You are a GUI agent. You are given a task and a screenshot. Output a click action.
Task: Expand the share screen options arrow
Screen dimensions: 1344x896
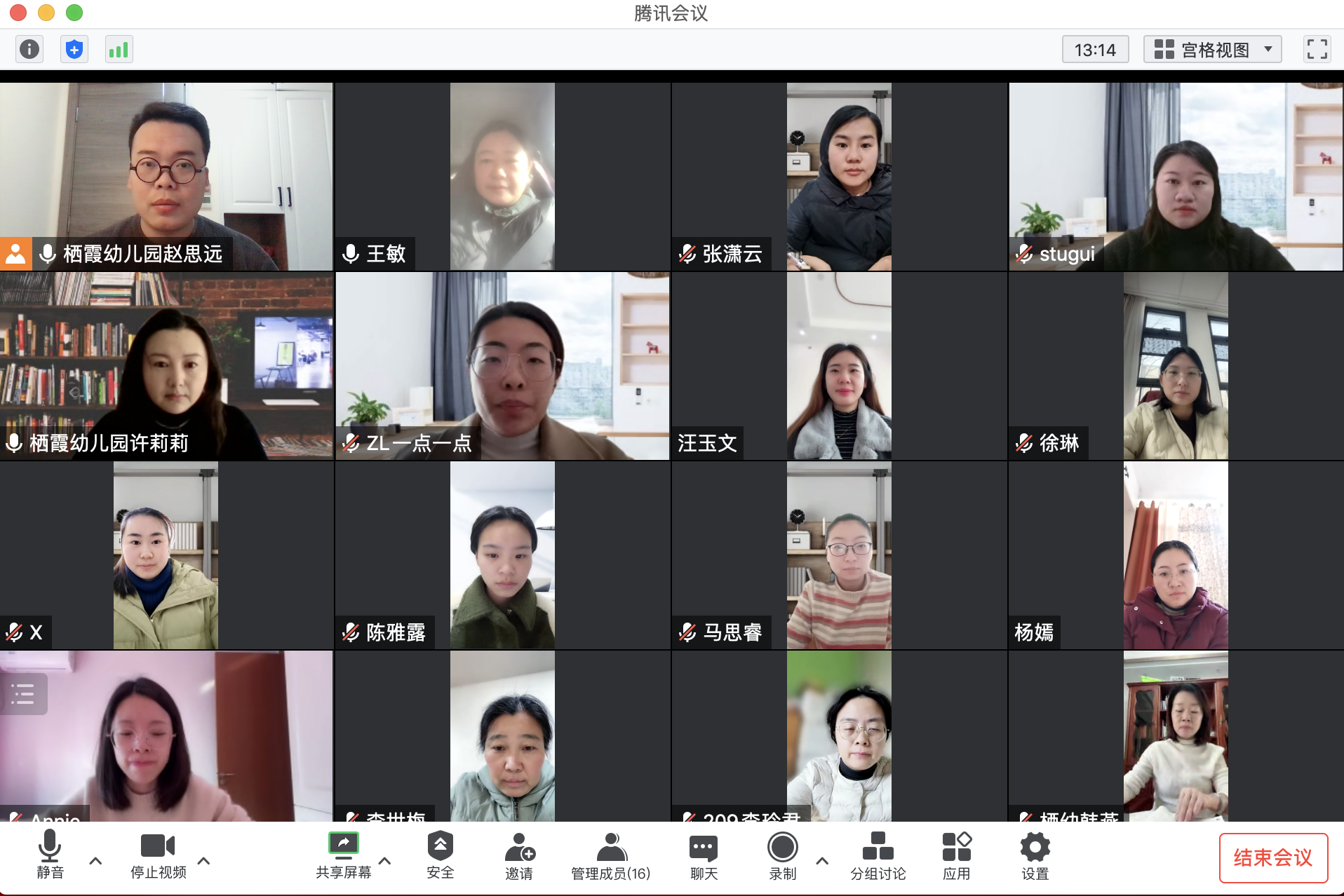click(x=385, y=861)
